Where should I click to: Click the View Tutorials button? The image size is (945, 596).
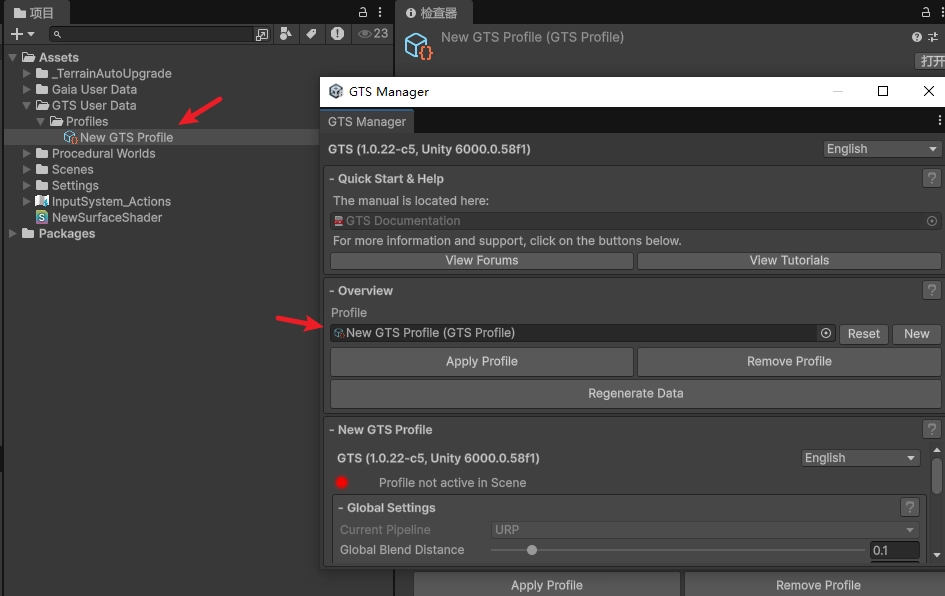click(x=789, y=260)
